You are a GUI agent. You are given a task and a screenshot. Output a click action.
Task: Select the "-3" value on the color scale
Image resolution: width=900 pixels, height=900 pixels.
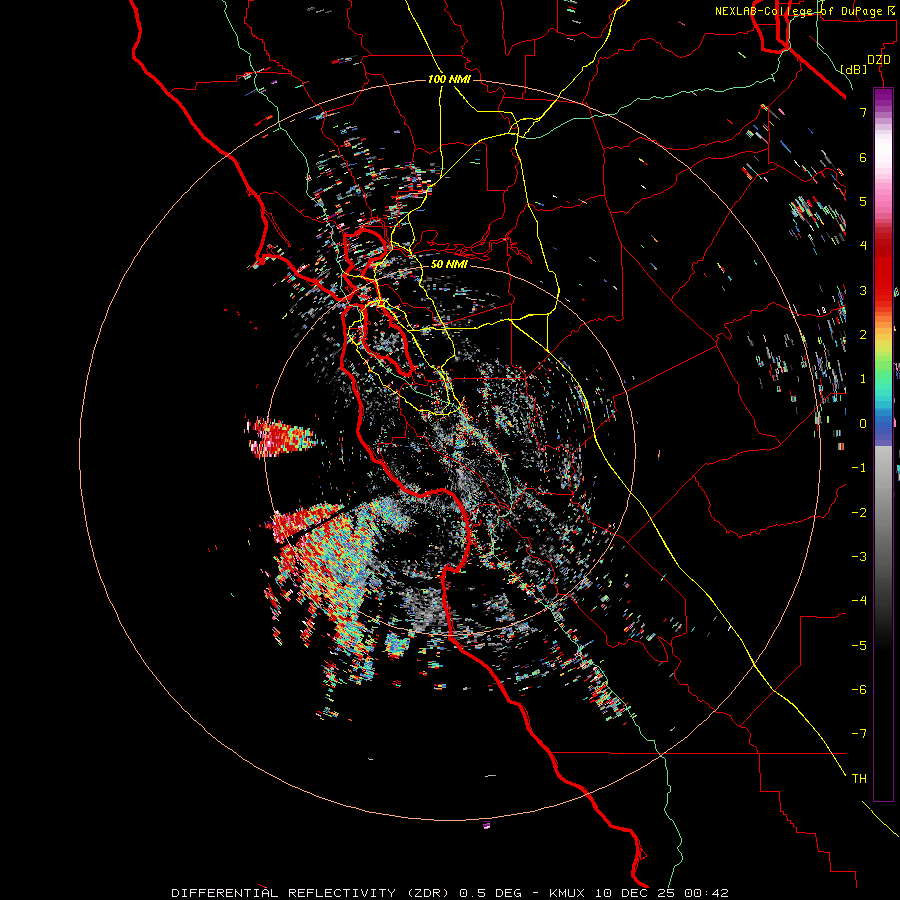pos(859,557)
